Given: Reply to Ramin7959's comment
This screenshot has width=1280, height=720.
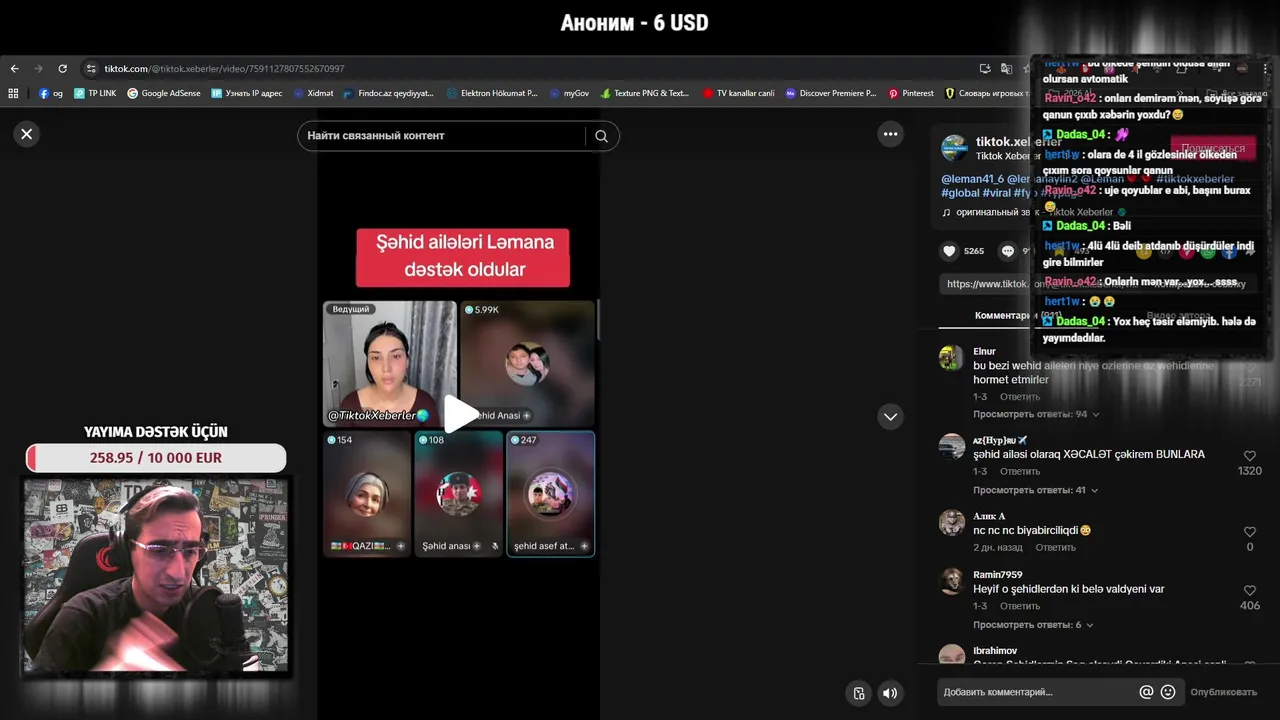Looking at the screenshot, I should pyautogui.click(x=1020, y=606).
